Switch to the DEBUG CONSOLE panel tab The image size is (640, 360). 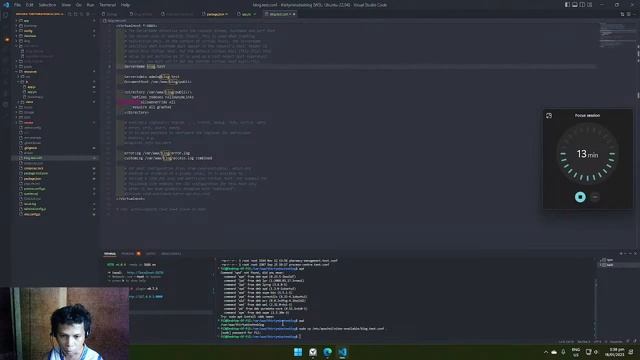click(x=171, y=253)
